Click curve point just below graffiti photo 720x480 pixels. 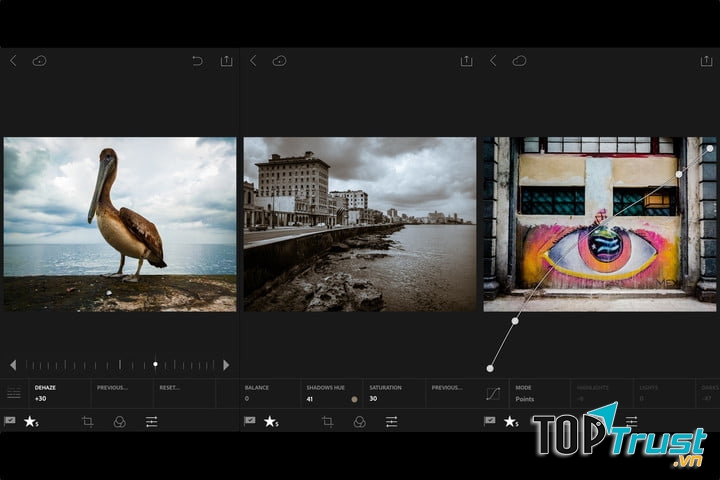515,321
